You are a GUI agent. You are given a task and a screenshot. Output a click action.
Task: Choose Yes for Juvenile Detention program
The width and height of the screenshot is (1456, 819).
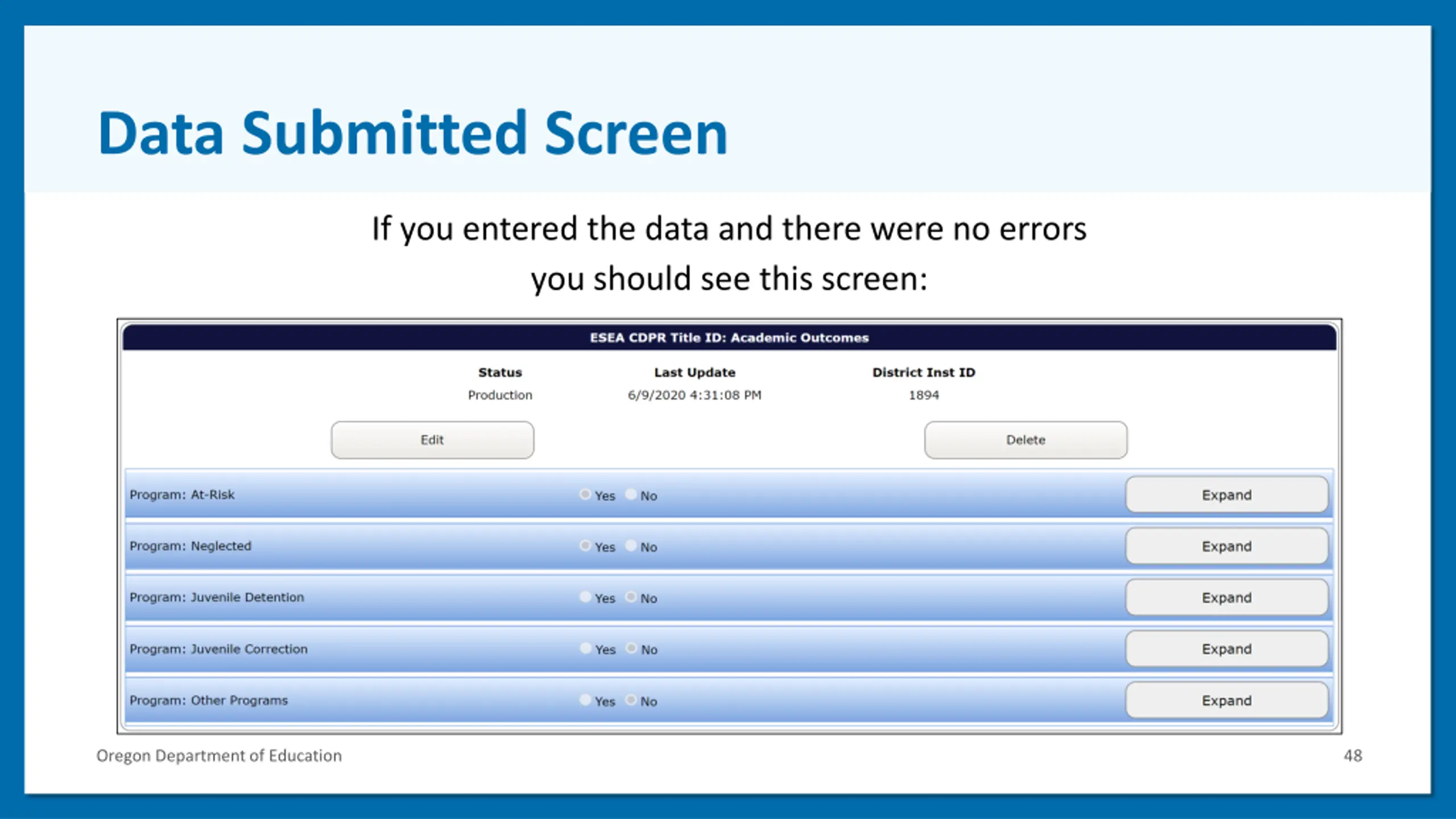point(585,597)
